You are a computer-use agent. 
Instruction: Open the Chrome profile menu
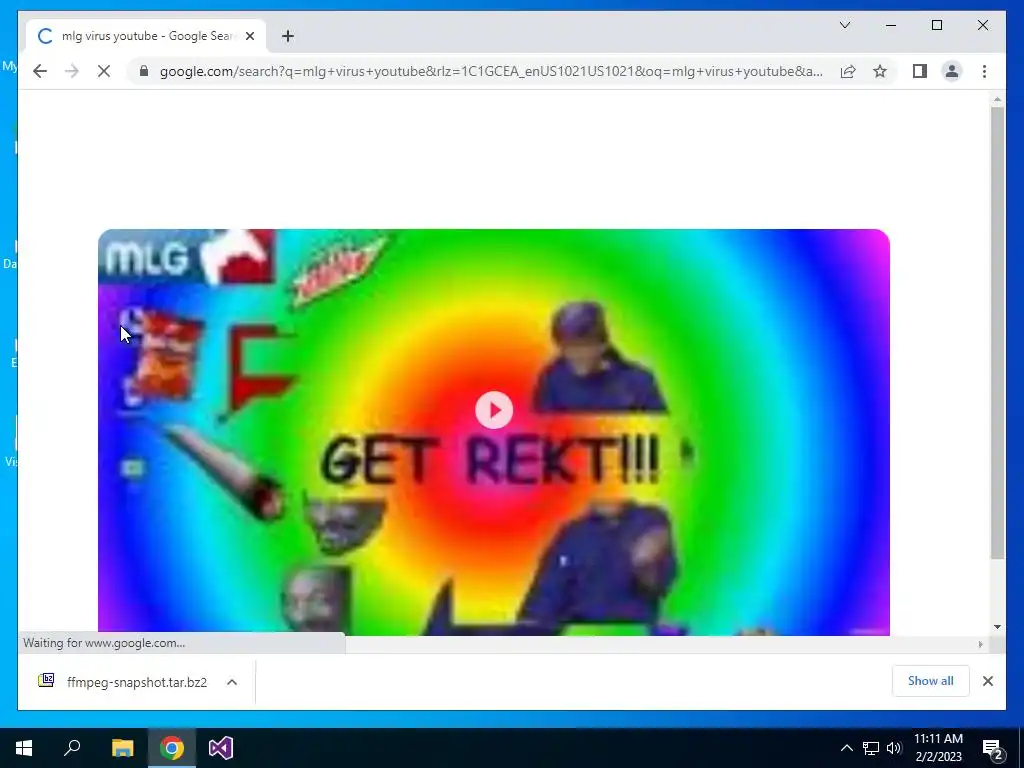click(952, 71)
